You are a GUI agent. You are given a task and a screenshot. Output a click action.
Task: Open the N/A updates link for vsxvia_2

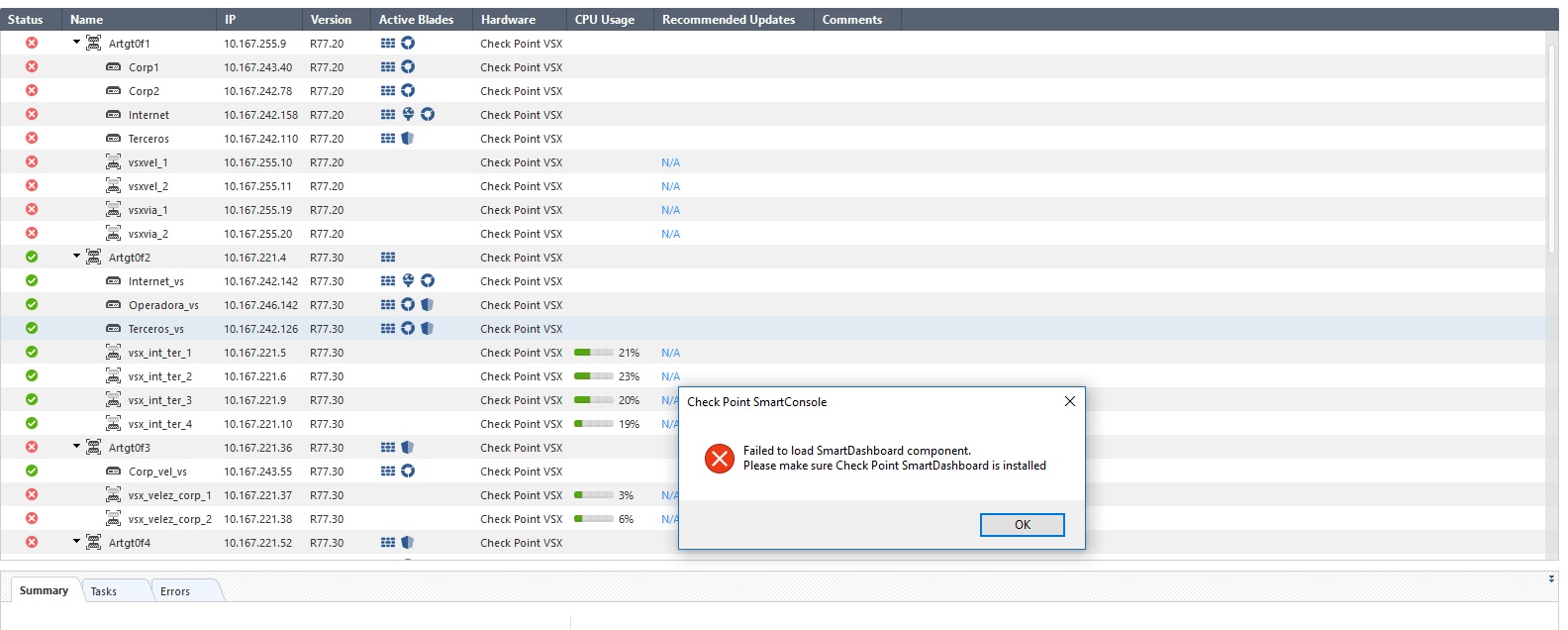670,234
